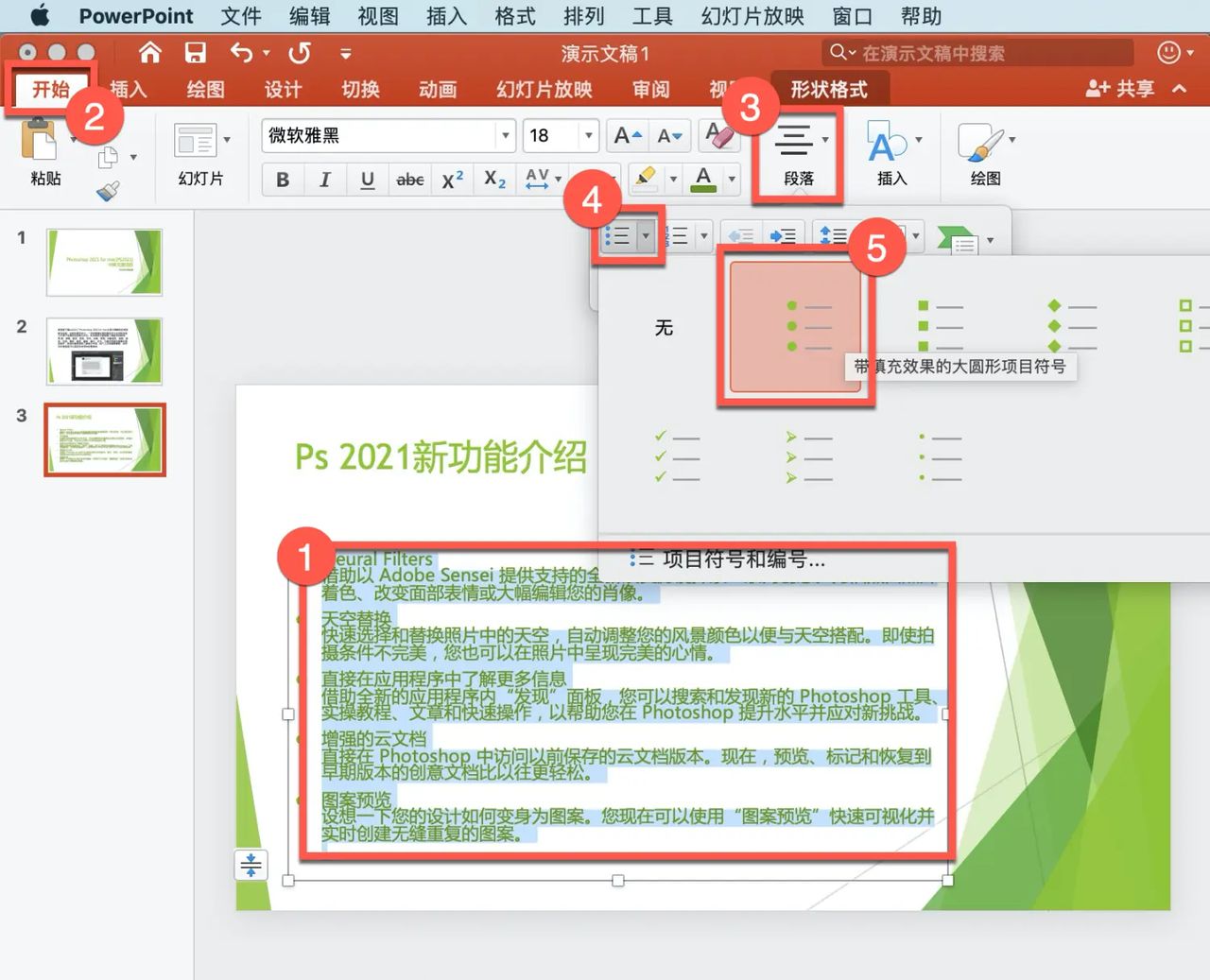Click the 共享 share button
The width and height of the screenshot is (1210, 980).
click(1121, 89)
